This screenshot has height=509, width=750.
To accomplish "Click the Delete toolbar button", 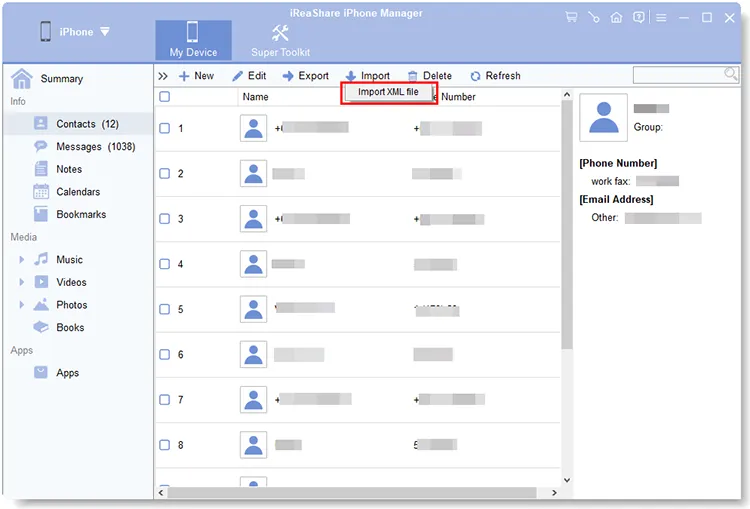I will [x=430, y=76].
